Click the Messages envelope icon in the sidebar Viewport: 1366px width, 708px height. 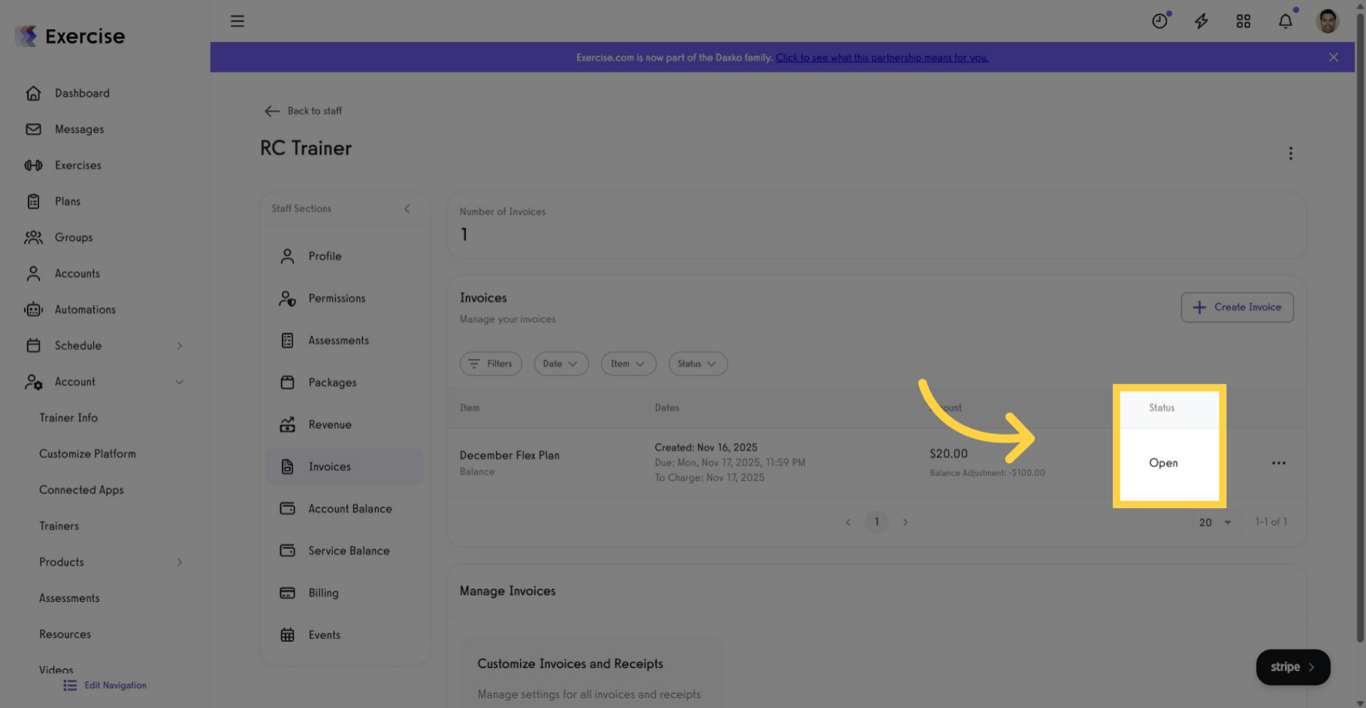click(34, 128)
